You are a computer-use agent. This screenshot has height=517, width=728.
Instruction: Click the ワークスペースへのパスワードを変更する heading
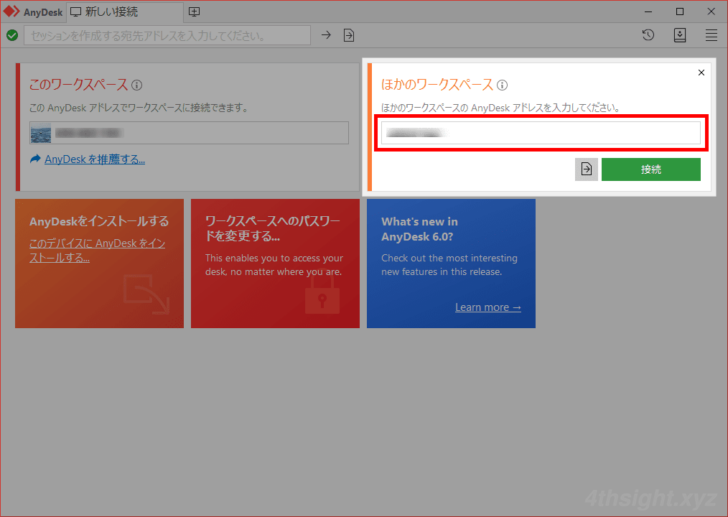pyautogui.click(x=273, y=228)
